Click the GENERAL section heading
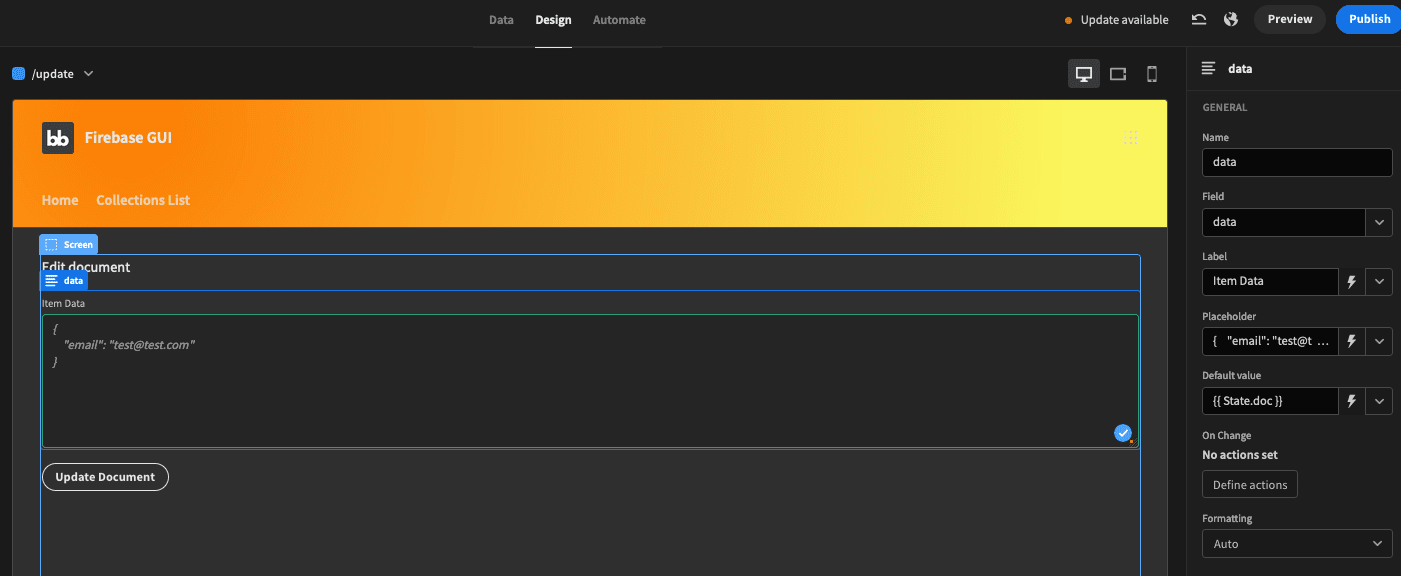Viewport: 1401px width, 576px height. point(1225,107)
